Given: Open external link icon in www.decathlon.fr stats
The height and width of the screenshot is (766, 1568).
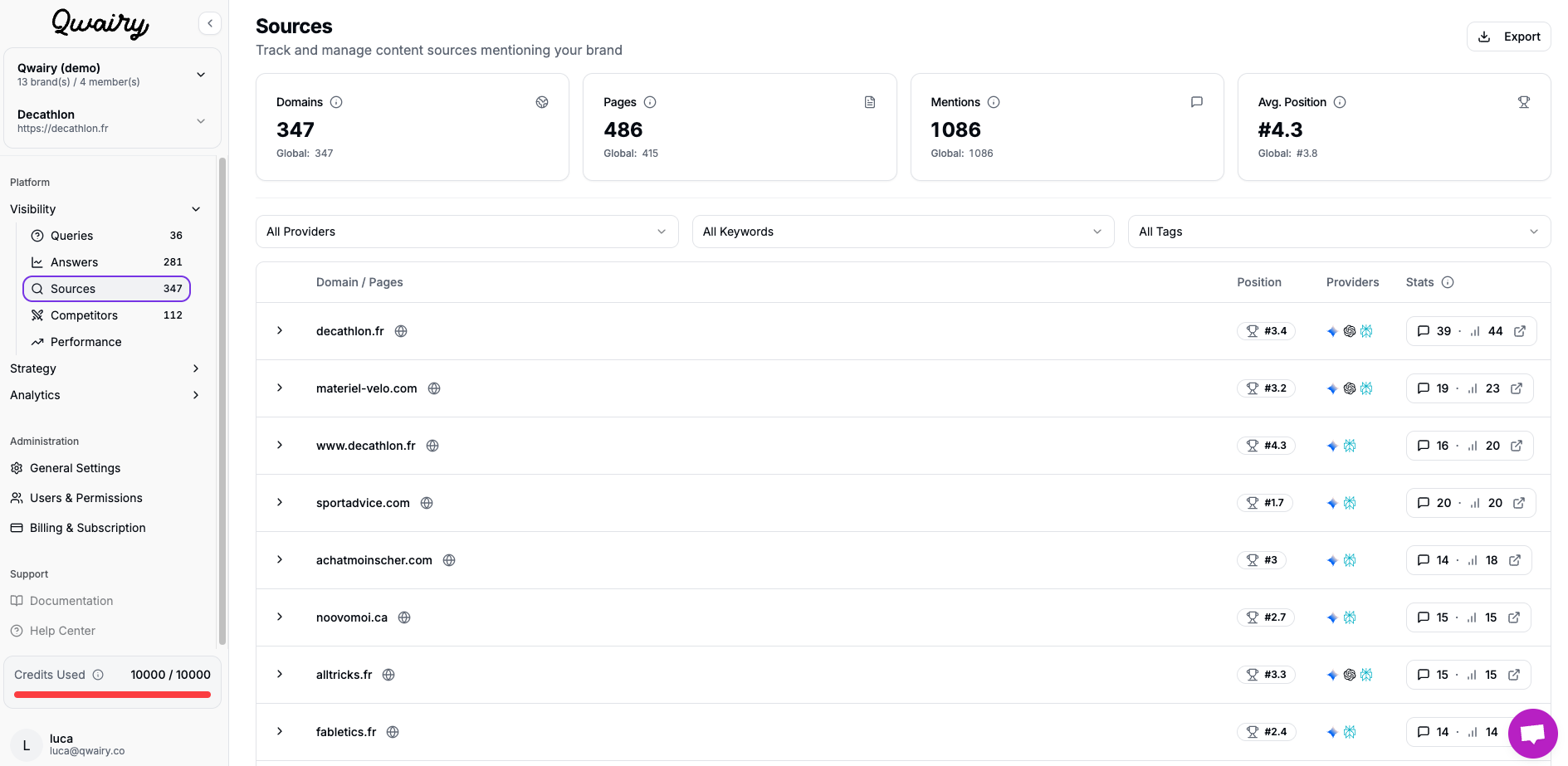Looking at the screenshot, I should coord(1517,446).
